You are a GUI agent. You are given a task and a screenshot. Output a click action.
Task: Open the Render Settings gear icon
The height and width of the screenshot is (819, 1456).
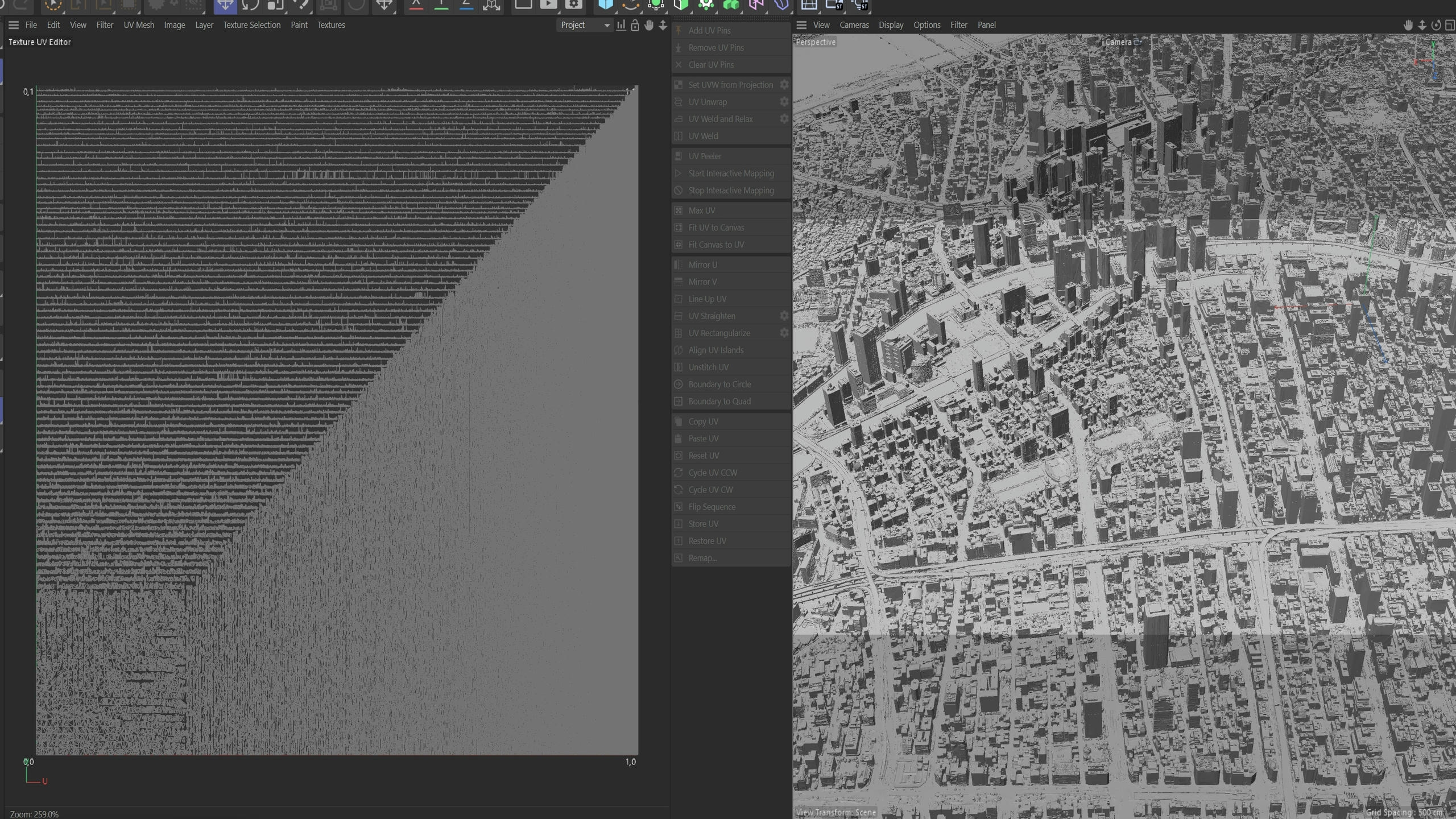[x=573, y=5]
